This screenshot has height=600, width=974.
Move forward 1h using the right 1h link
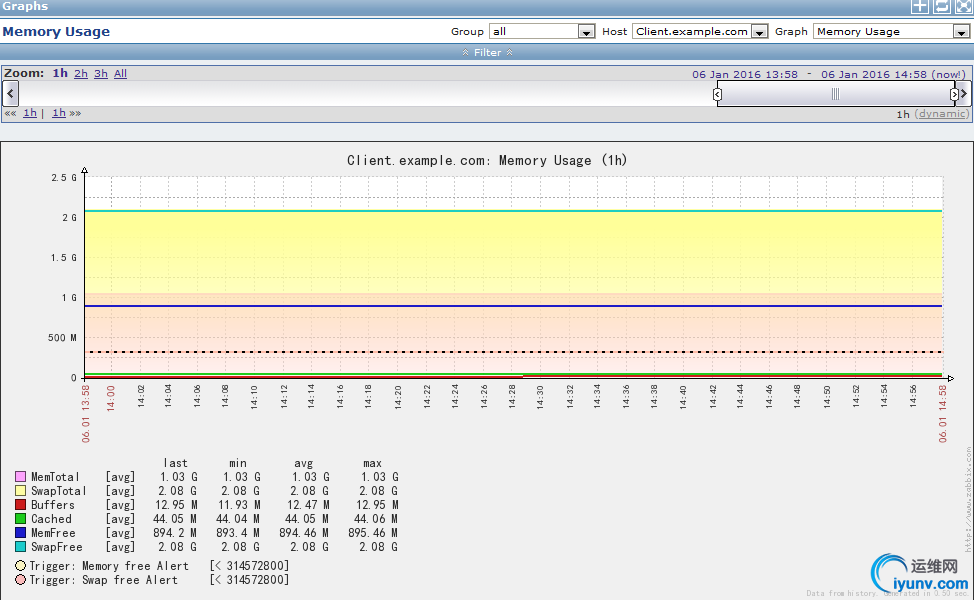59,113
